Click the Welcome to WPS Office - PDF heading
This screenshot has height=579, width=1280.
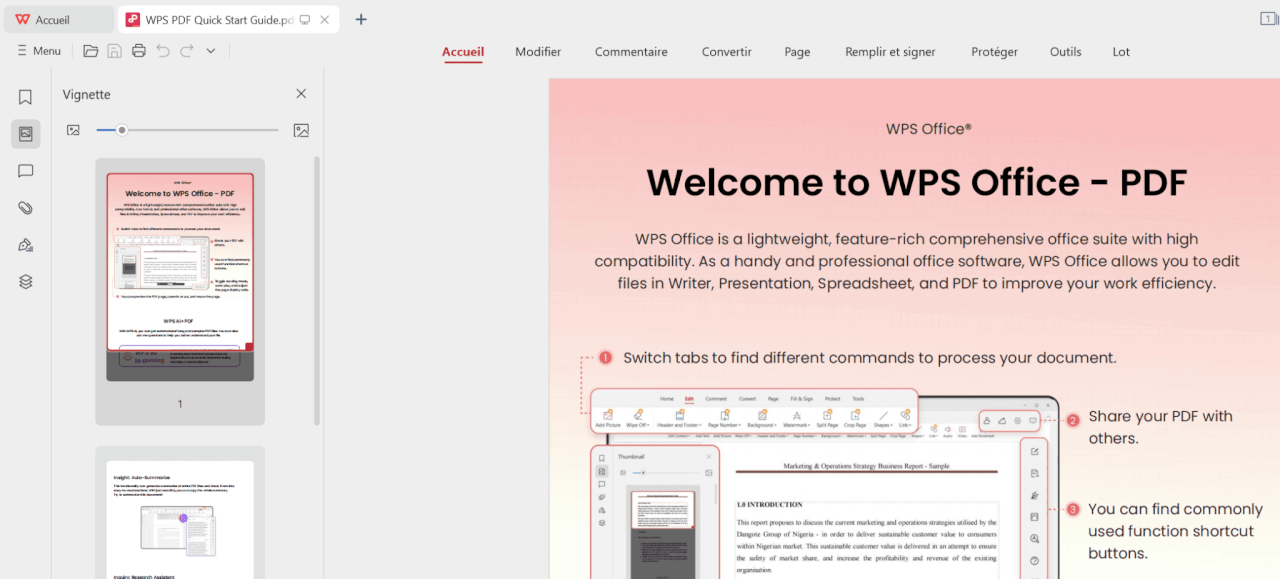[x=916, y=182]
